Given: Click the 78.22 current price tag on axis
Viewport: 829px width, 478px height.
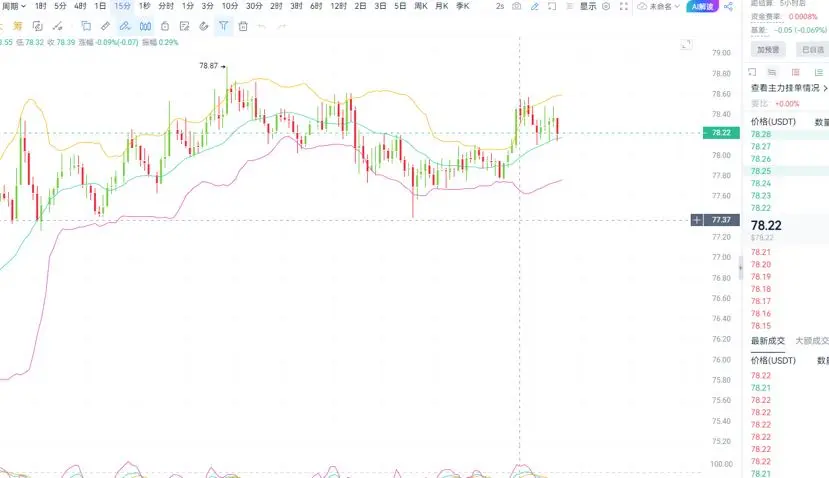Looking at the screenshot, I should [x=721, y=133].
